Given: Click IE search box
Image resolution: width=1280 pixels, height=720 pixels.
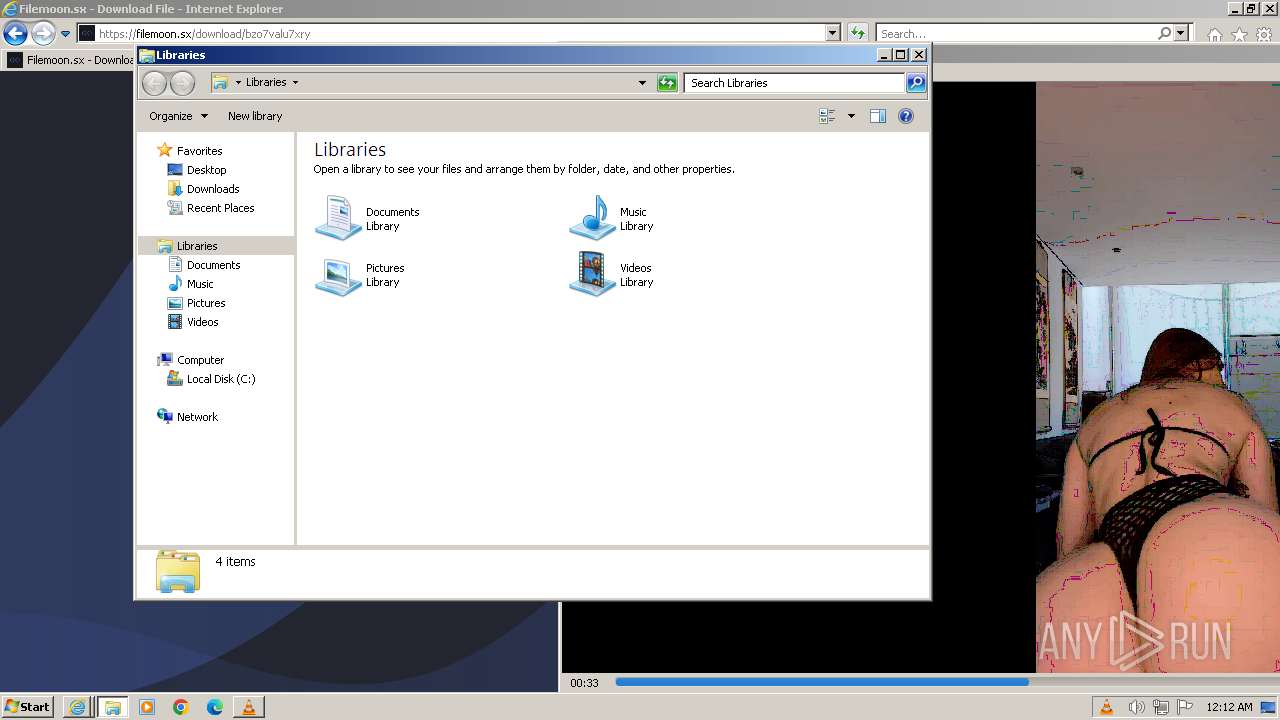Looking at the screenshot, I should (1015, 34).
